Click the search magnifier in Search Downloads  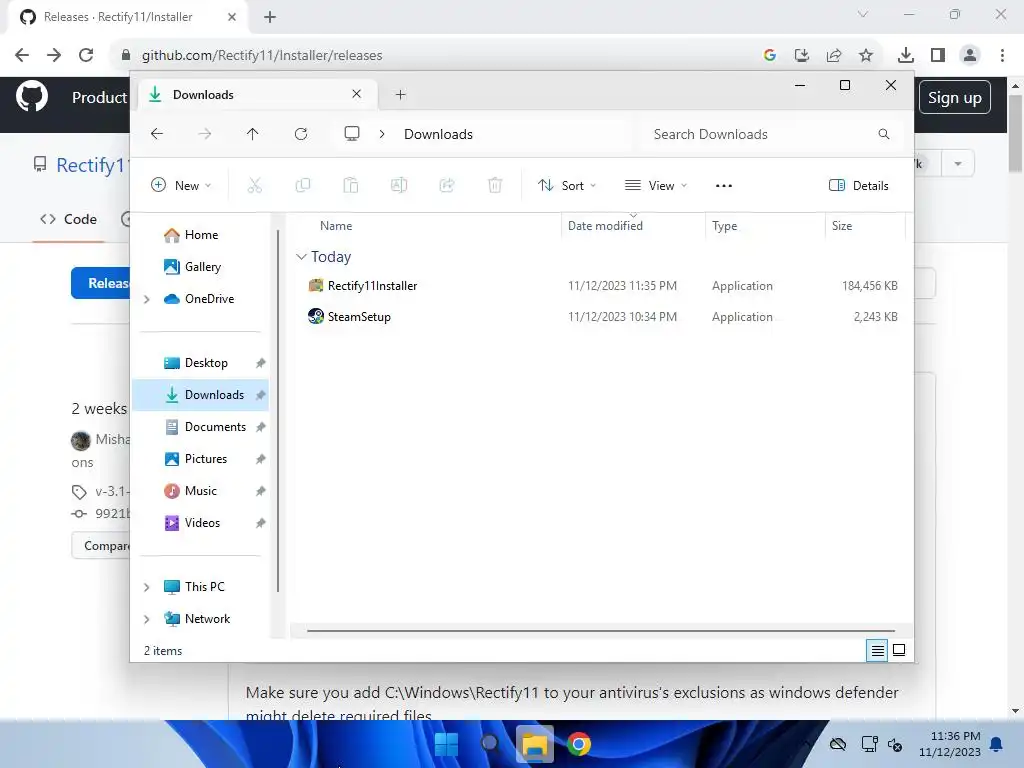click(x=884, y=134)
